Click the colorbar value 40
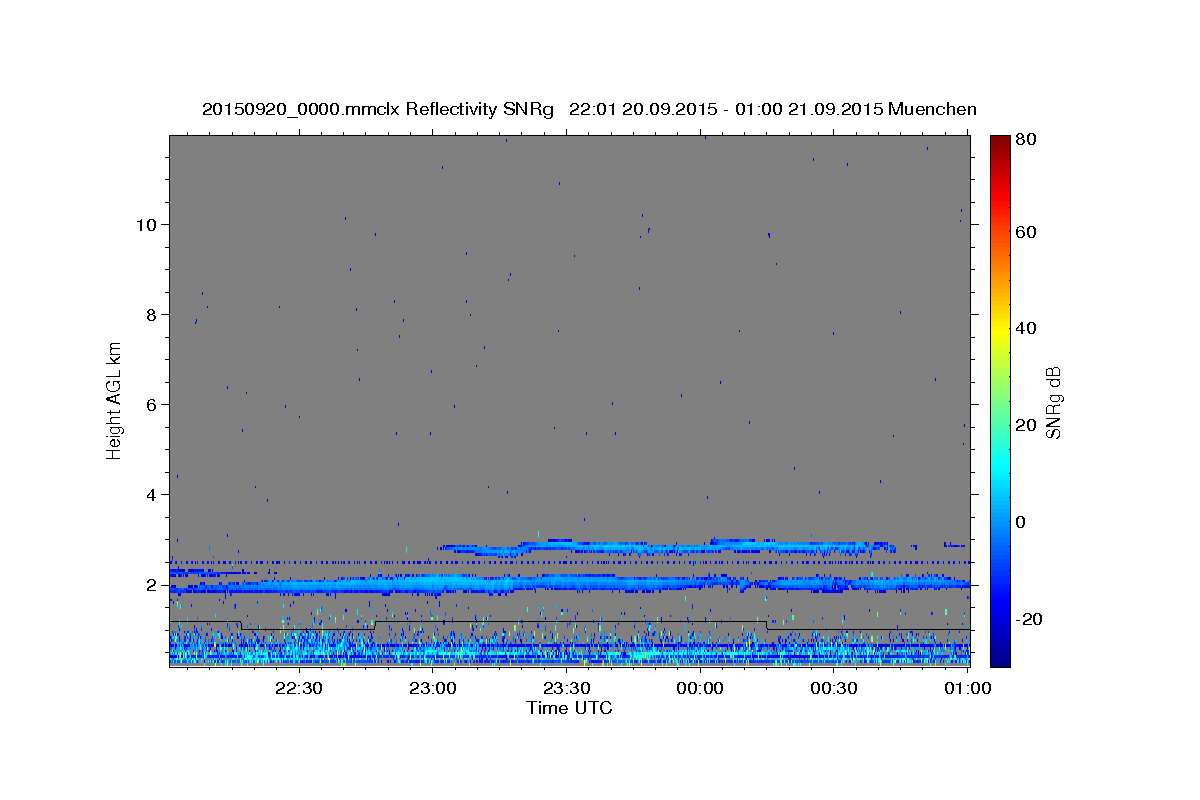 point(1027,328)
